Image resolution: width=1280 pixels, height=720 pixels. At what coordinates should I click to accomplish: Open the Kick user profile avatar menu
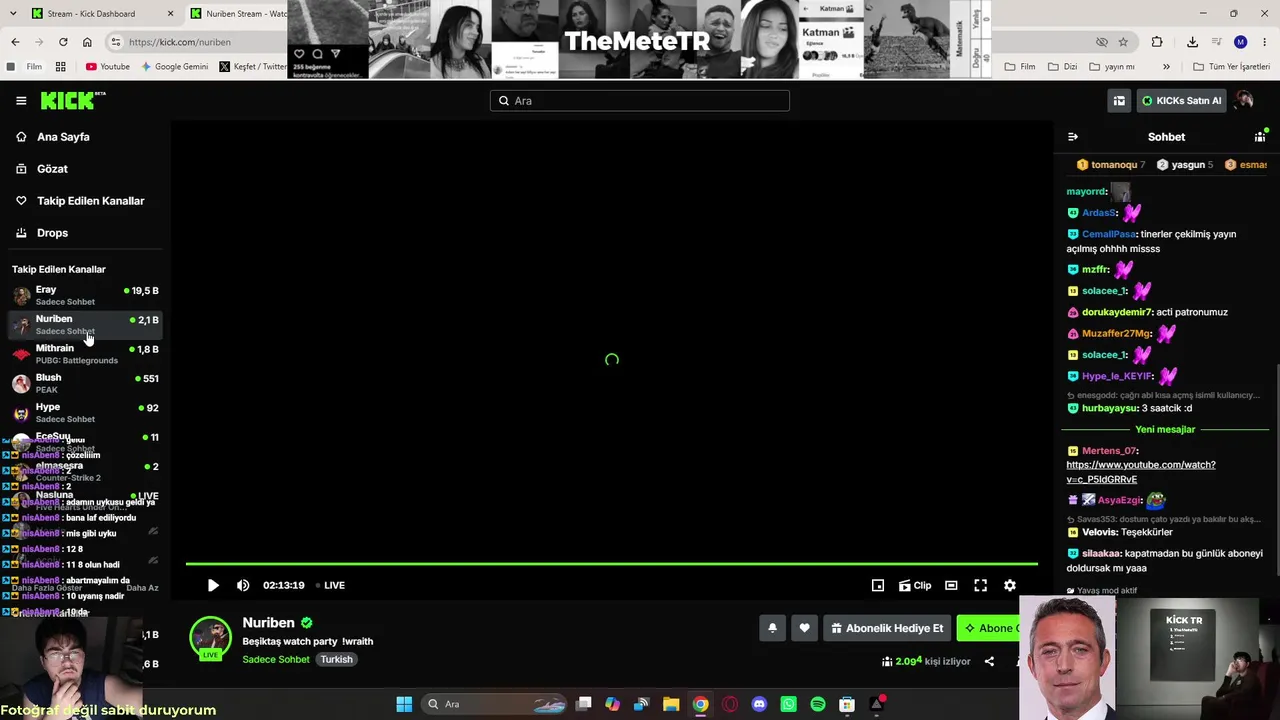1244,101
